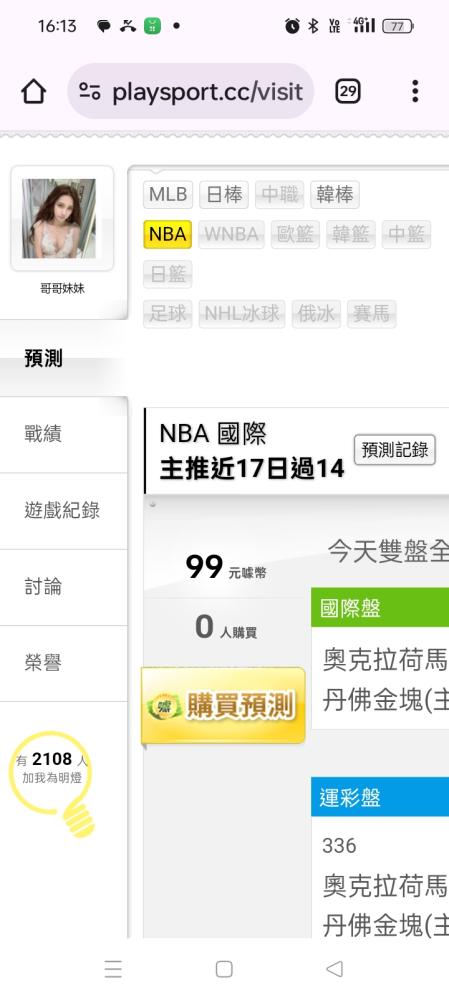Tap the Android back navigation icon
The image size is (449, 1000).
[x=334, y=969]
